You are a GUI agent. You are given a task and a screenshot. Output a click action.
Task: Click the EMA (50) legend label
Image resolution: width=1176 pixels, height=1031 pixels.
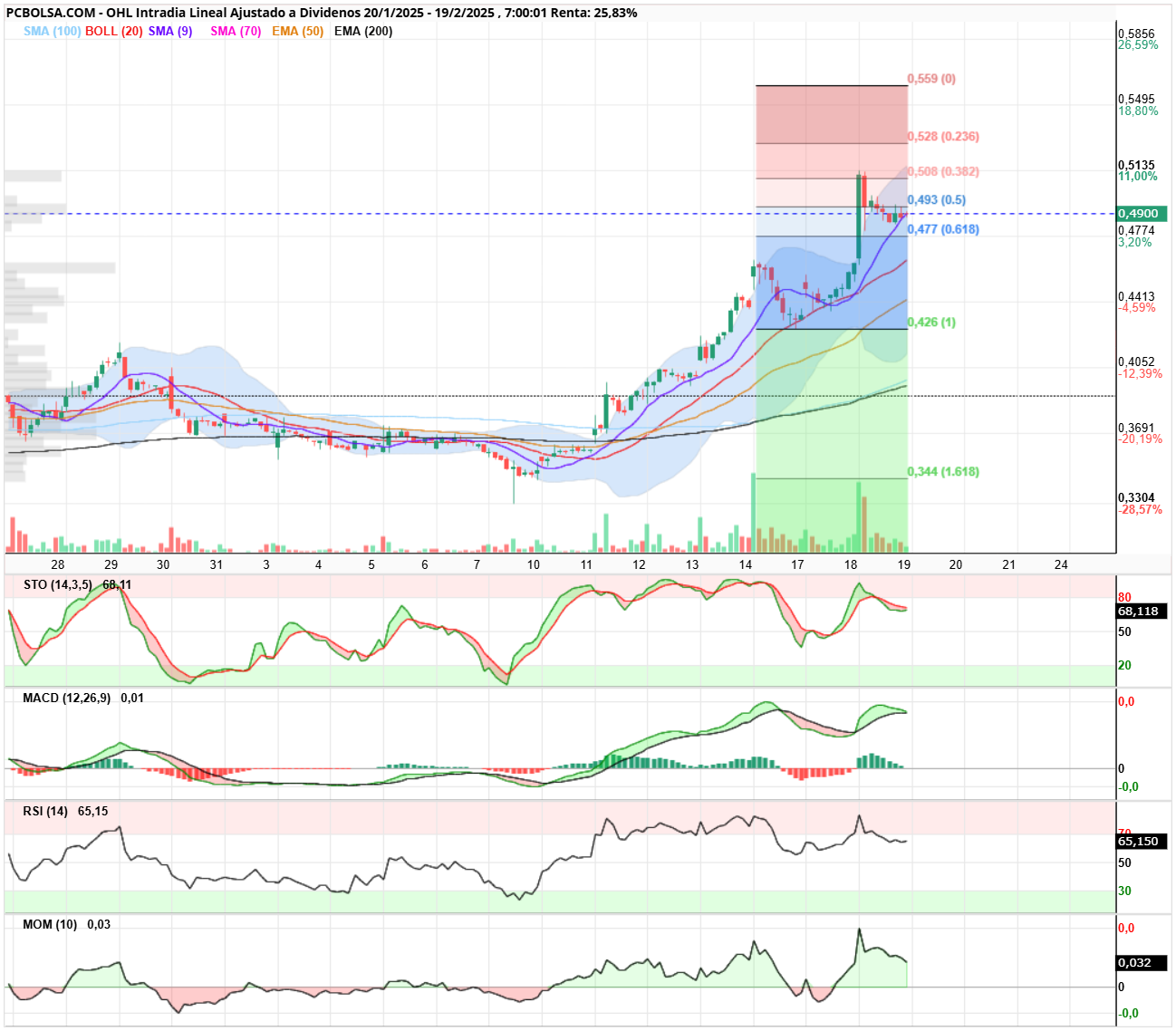[x=297, y=31]
